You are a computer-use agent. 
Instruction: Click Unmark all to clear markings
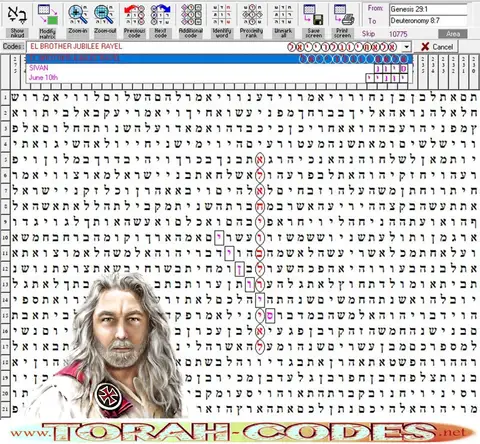[x=283, y=21]
